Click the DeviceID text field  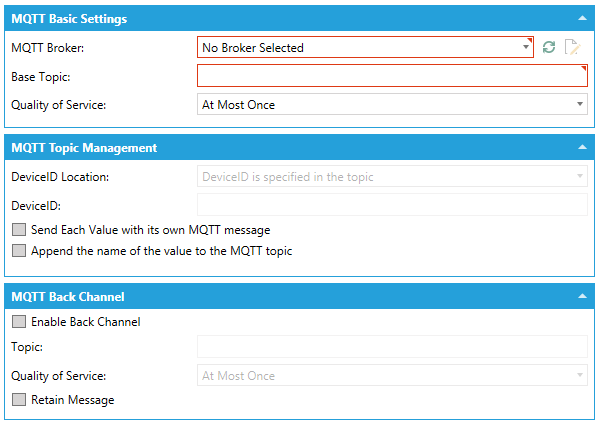click(x=392, y=205)
